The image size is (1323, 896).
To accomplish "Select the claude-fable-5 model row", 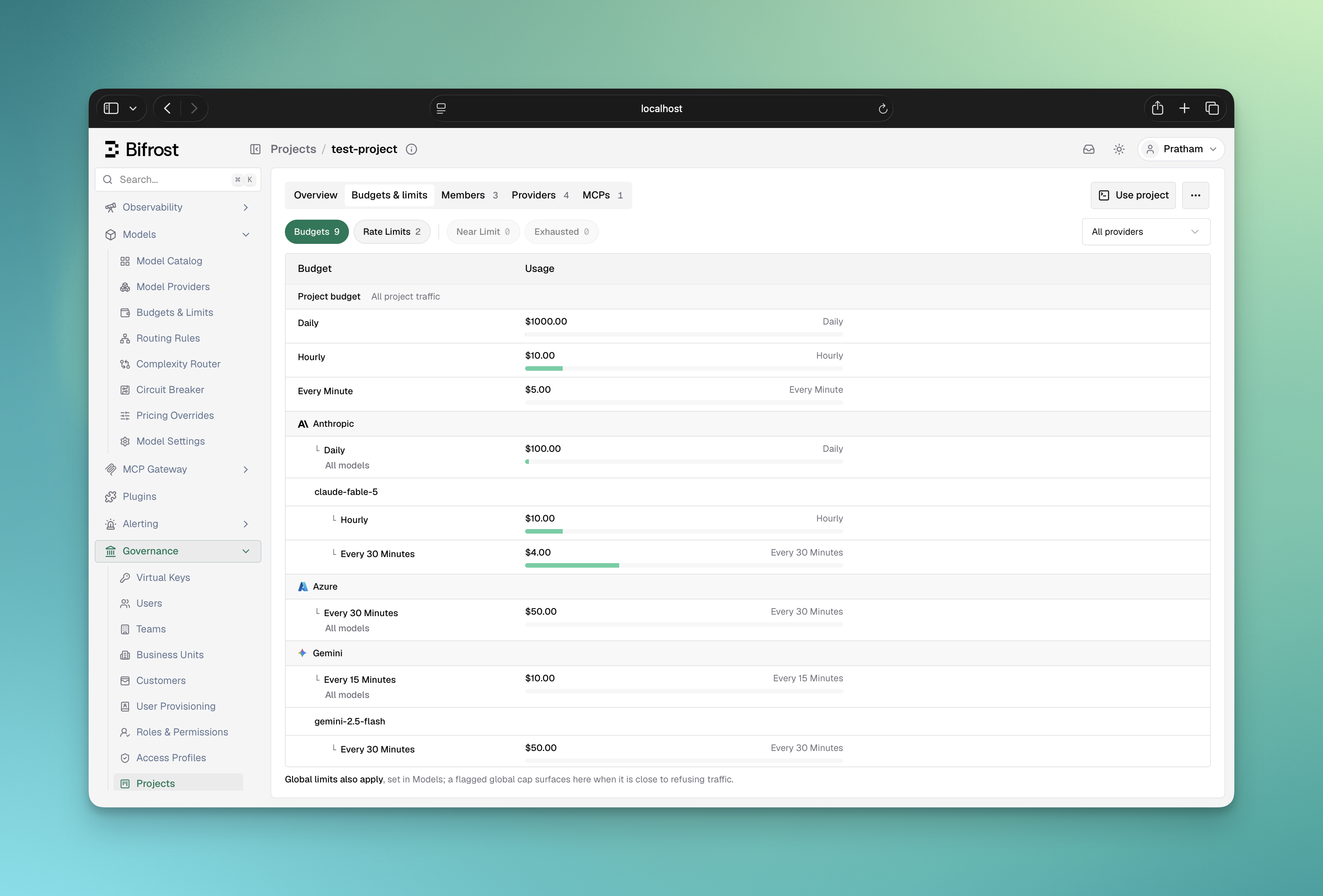I will pos(748,492).
